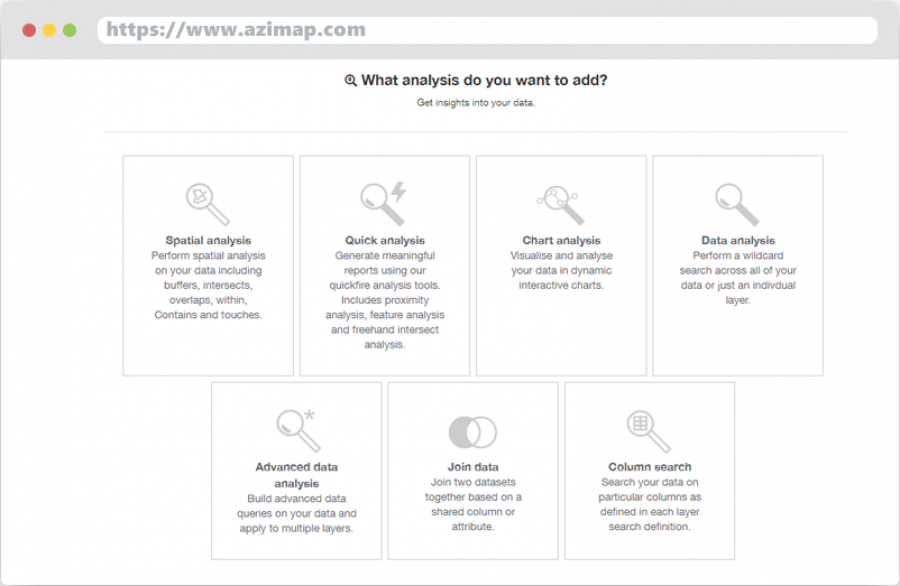Click the 'Join two datasets together' description
Image resolution: width=900 pixels, height=586 pixels.
coord(473,504)
